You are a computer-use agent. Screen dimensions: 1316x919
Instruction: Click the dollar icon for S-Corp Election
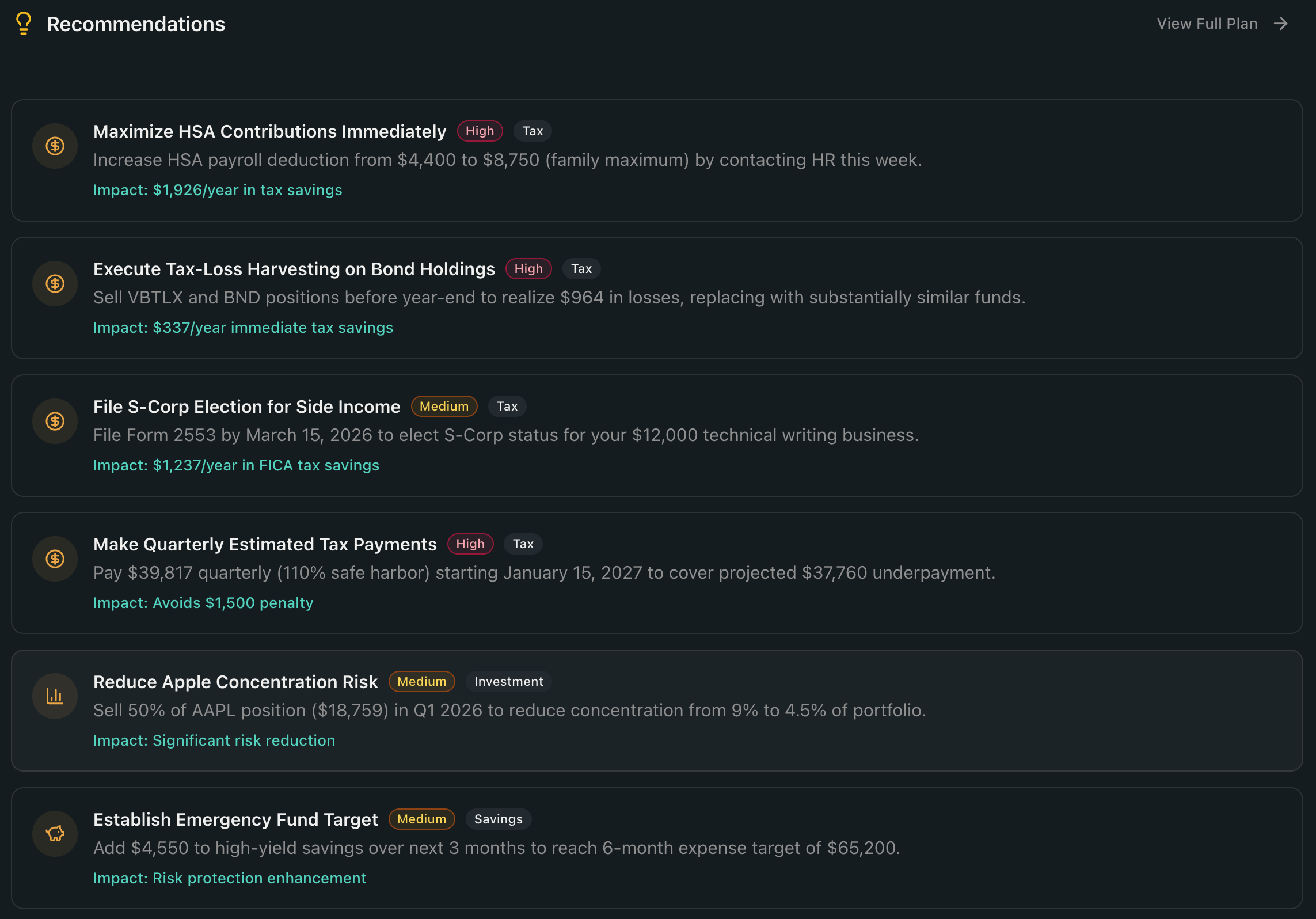55,421
